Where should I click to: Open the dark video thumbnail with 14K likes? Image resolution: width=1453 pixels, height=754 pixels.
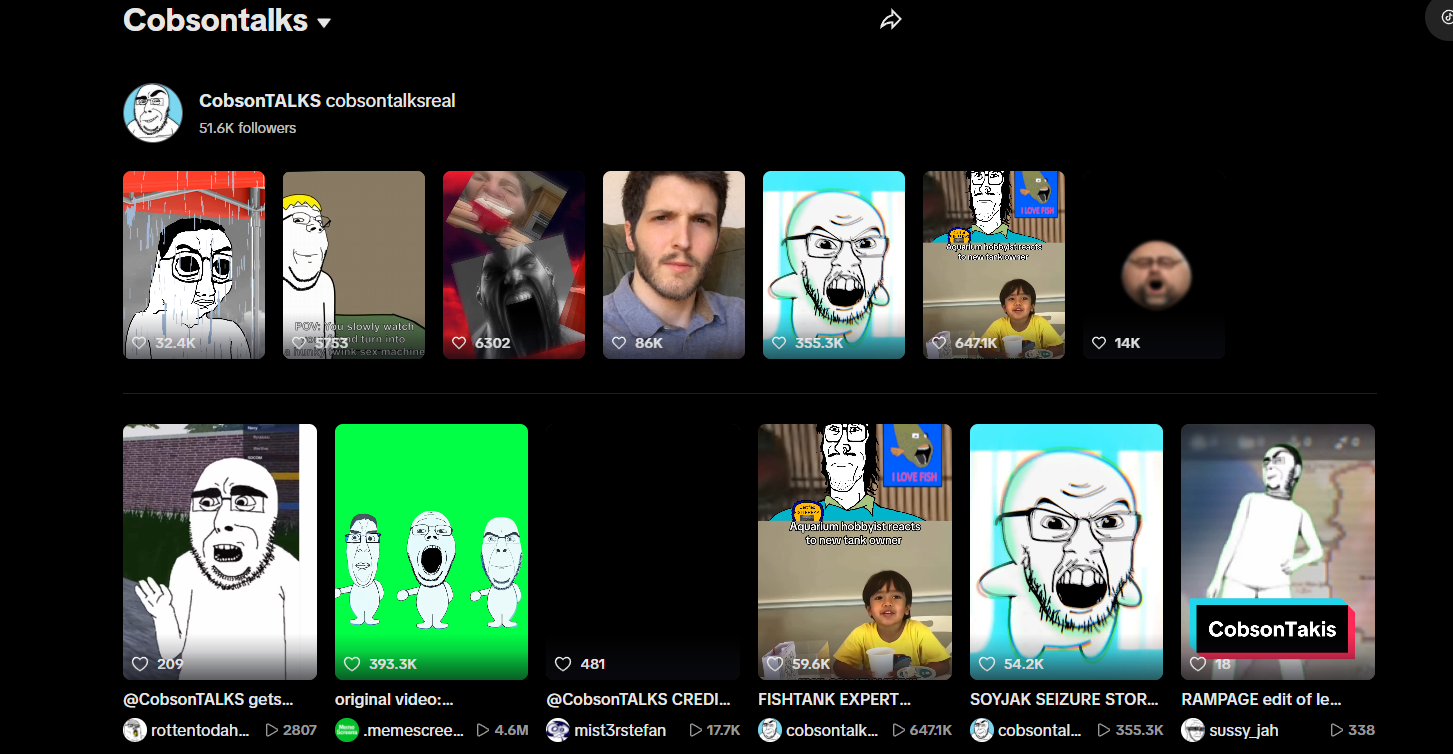tap(1154, 265)
